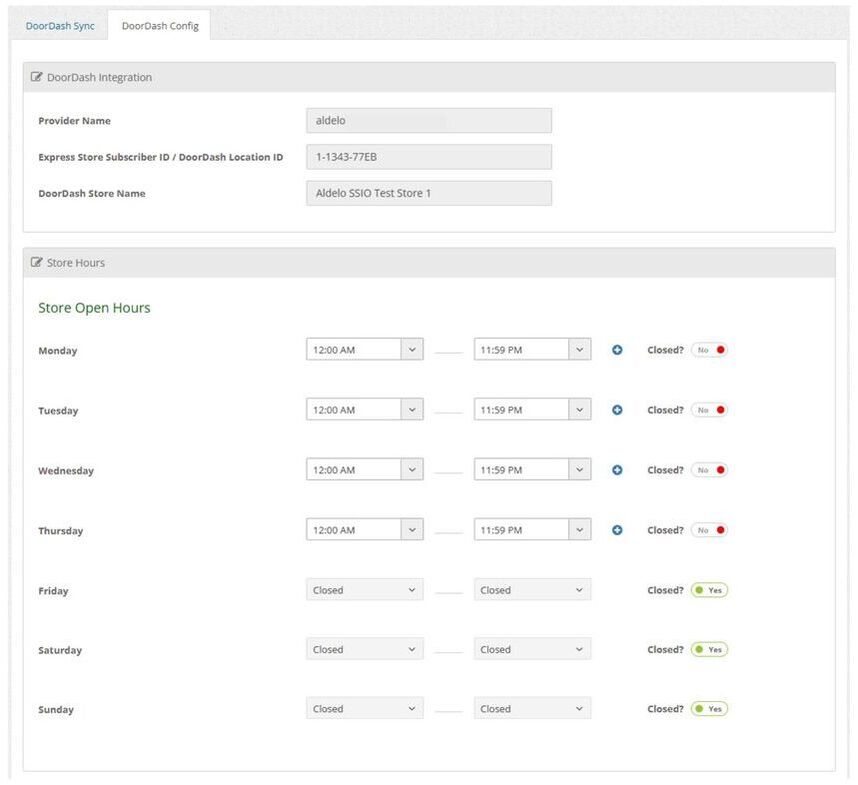Open Monday closing time 11:59 PM dropdown
This screenshot has height=785, width=858.
[532, 350]
